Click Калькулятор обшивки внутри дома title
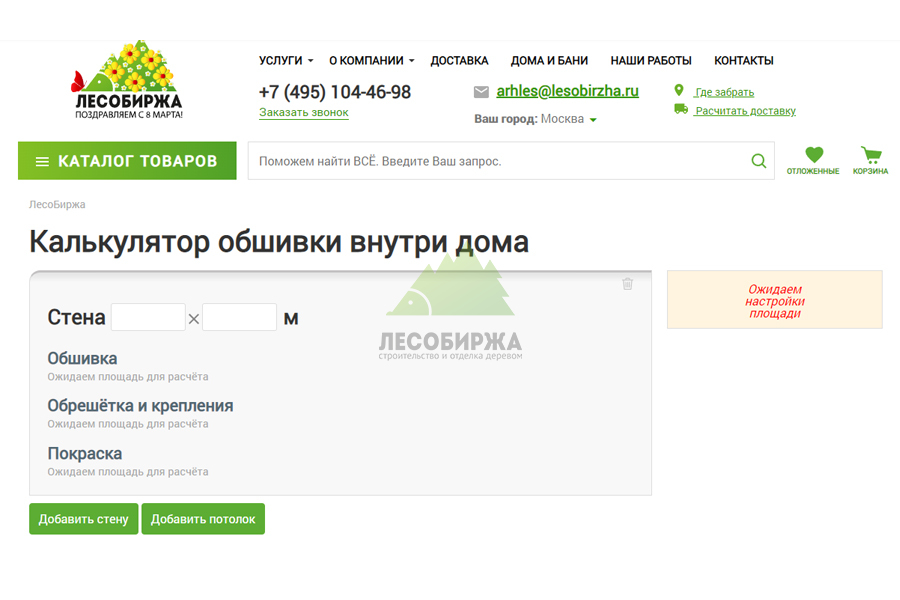Image resolution: width=900 pixels, height=600 pixels. click(x=279, y=242)
